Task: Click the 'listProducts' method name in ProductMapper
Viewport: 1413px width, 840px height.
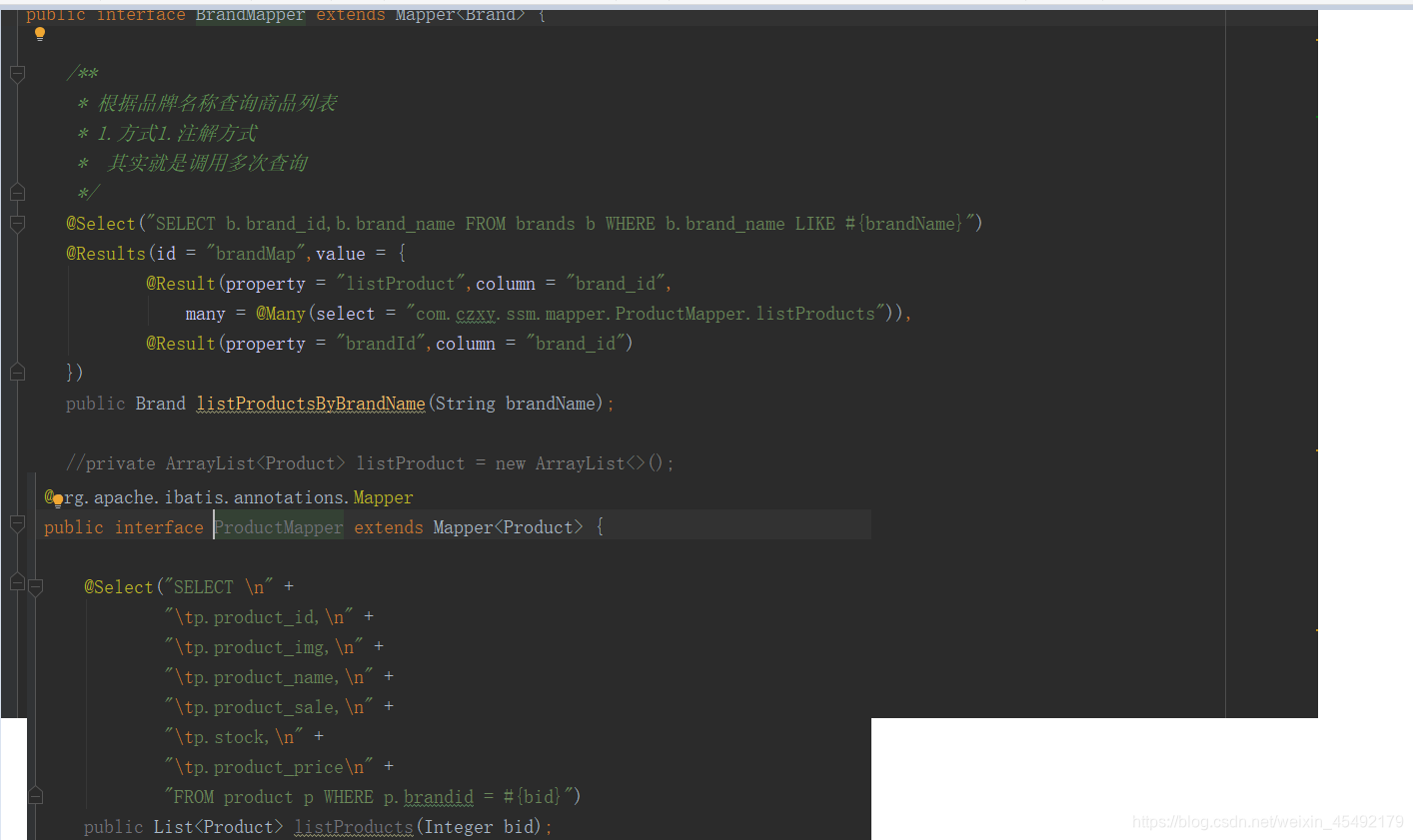Action: point(354,827)
